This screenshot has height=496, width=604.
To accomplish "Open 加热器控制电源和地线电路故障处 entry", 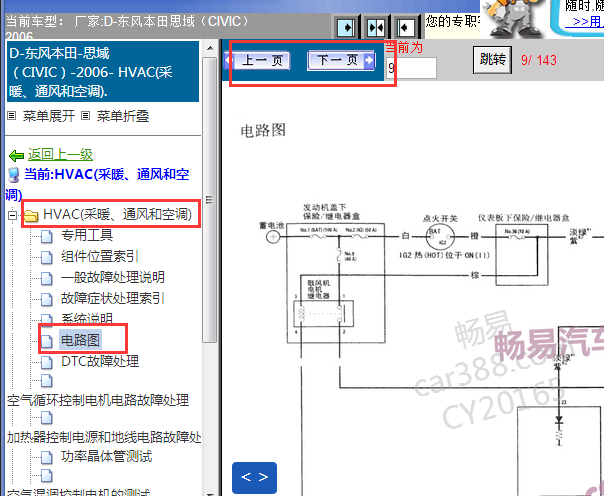I will (104, 437).
